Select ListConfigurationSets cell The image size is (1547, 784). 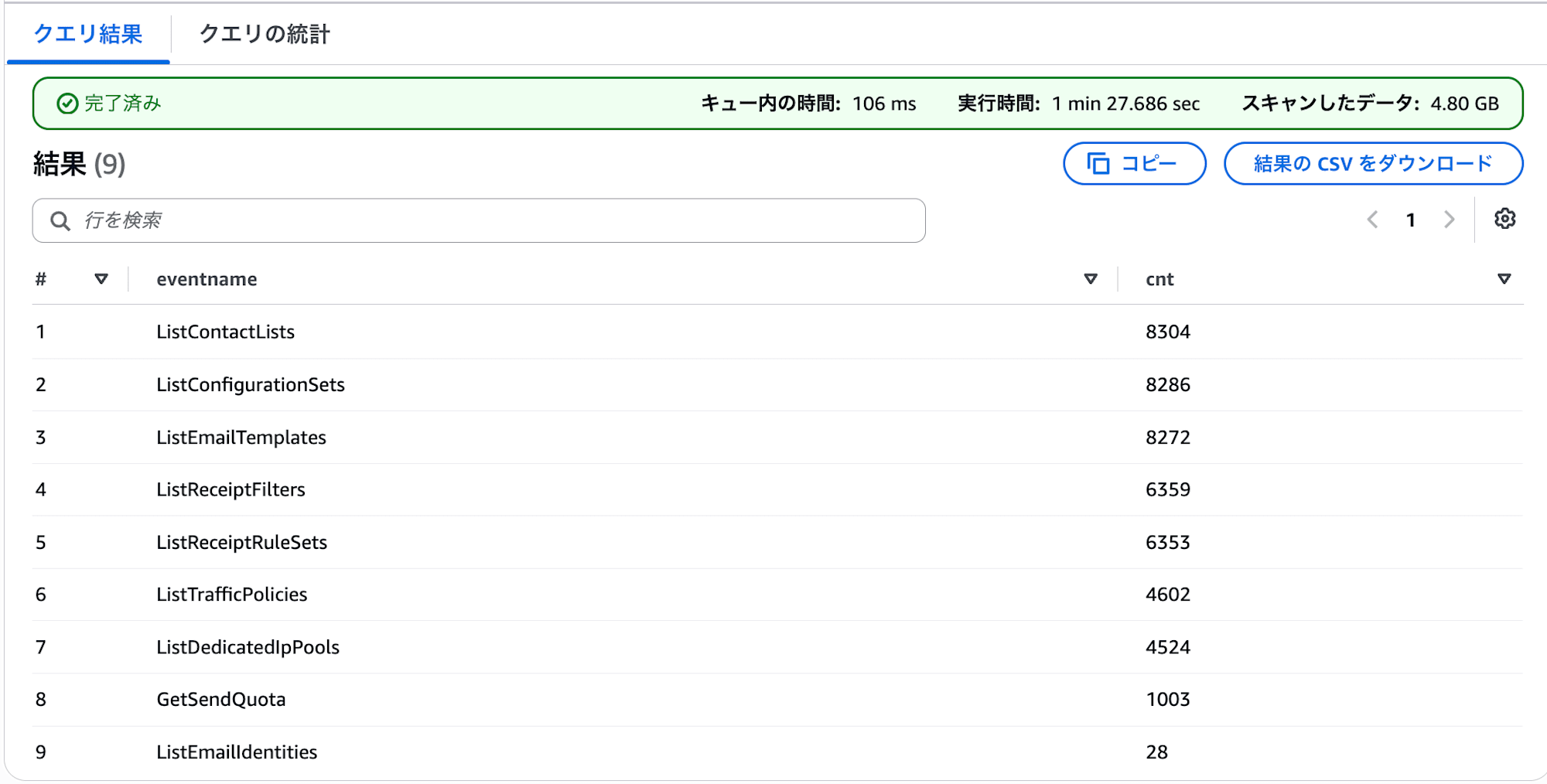coord(251,385)
